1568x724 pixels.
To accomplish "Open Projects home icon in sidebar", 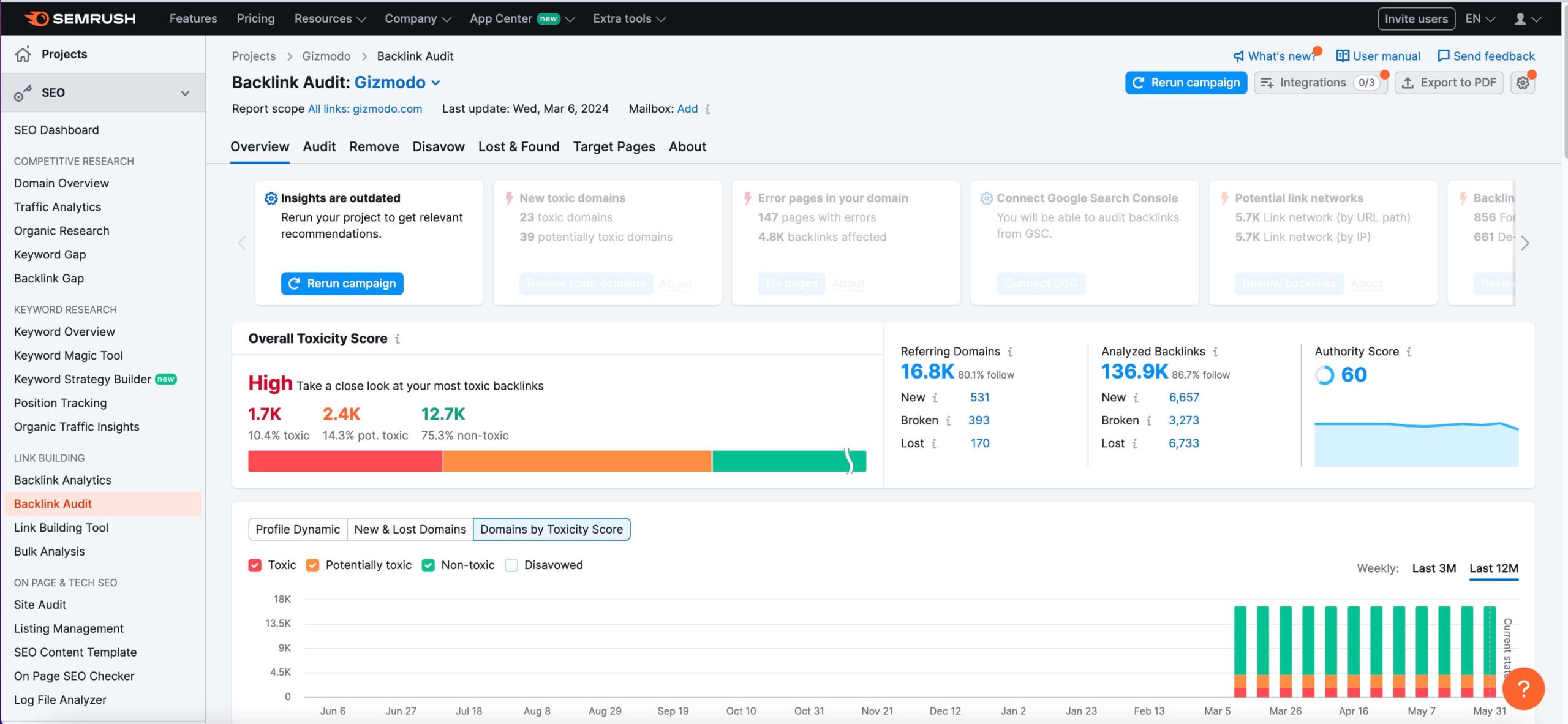I will click(23, 54).
